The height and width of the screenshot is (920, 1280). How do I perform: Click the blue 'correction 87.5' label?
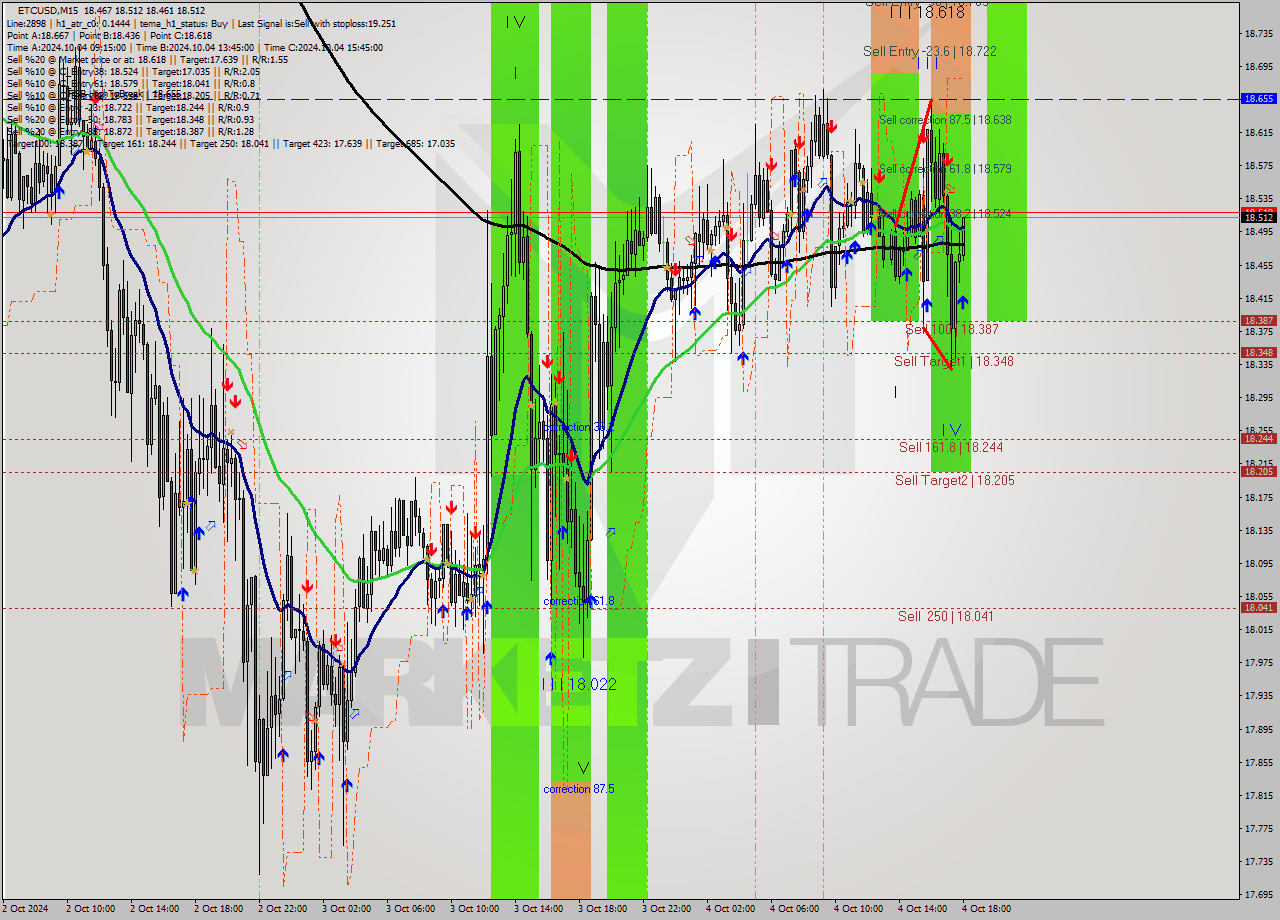pyautogui.click(x=578, y=789)
